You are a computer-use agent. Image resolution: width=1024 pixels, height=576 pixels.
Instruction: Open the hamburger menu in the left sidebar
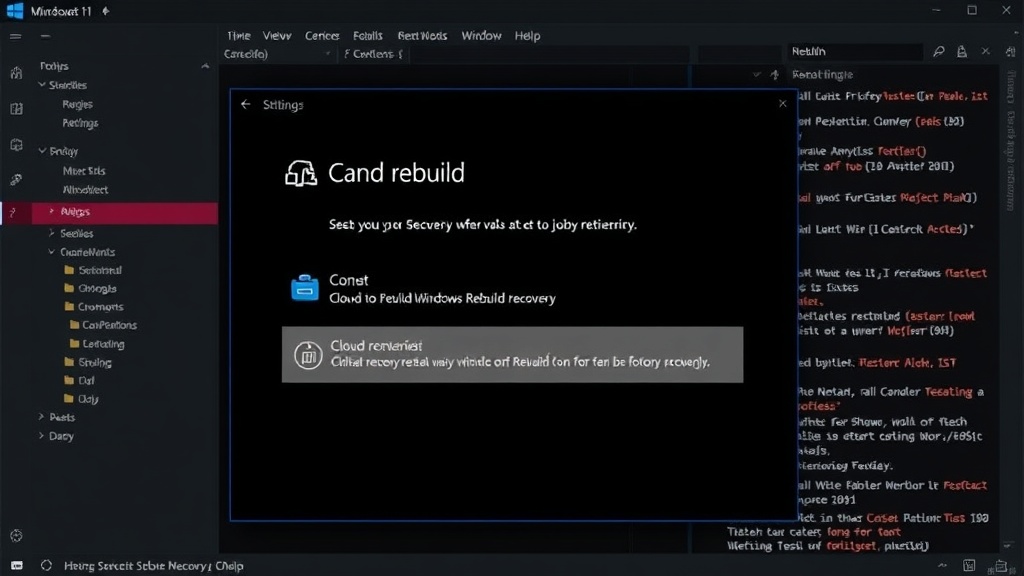[x=16, y=36]
